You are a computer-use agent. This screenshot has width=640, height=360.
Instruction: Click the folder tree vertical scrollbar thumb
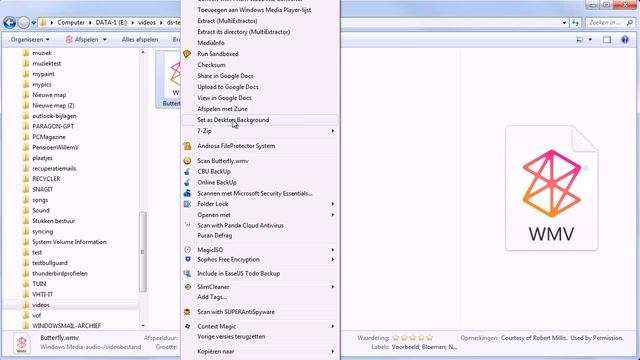tap(143, 252)
